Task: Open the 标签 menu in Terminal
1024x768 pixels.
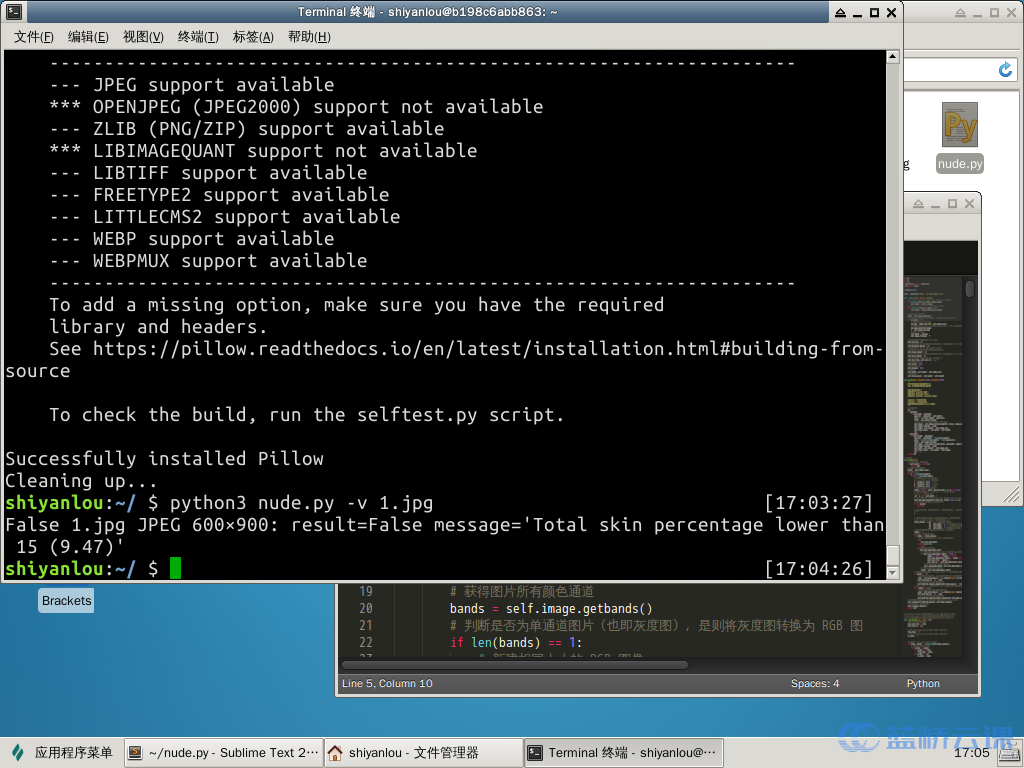Action: (x=253, y=37)
